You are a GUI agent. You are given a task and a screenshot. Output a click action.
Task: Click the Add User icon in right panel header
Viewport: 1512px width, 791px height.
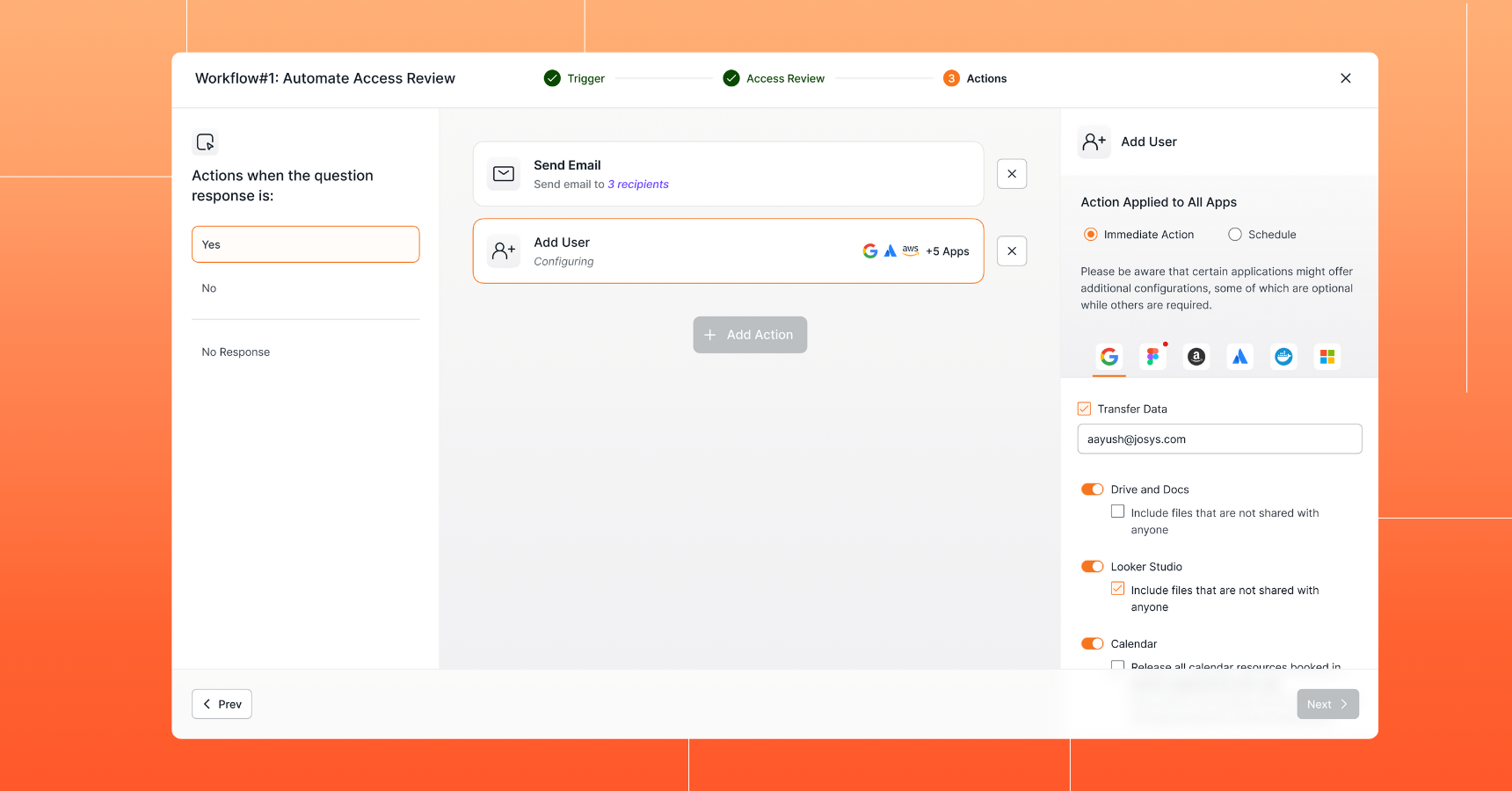pos(1094,142)
